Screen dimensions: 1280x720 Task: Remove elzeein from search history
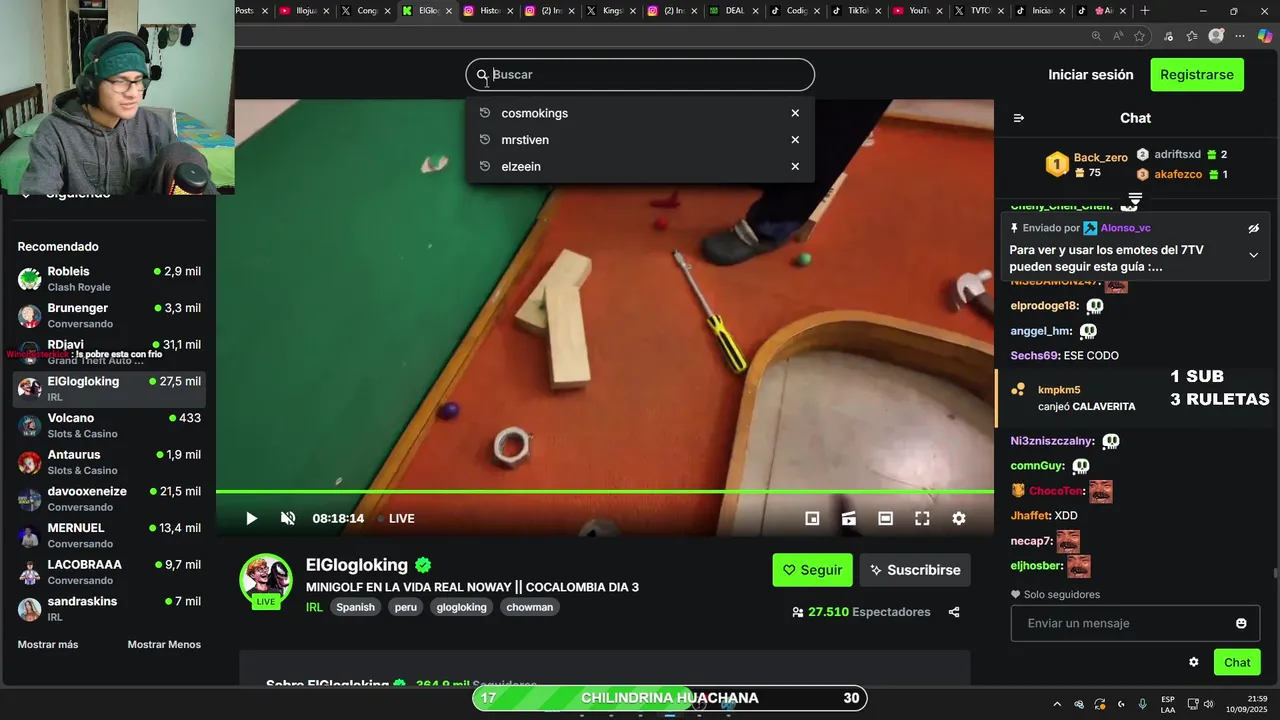tap(795, 166)
